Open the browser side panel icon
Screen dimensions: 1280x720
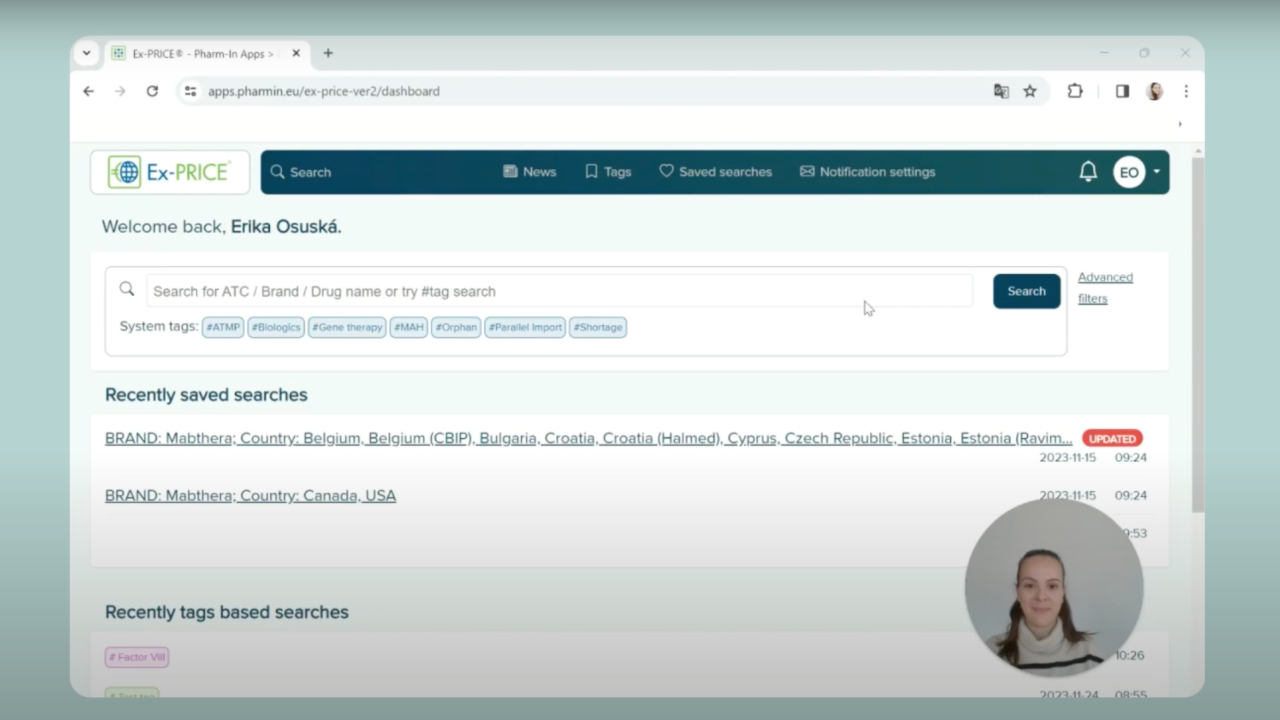(1122, 91)
